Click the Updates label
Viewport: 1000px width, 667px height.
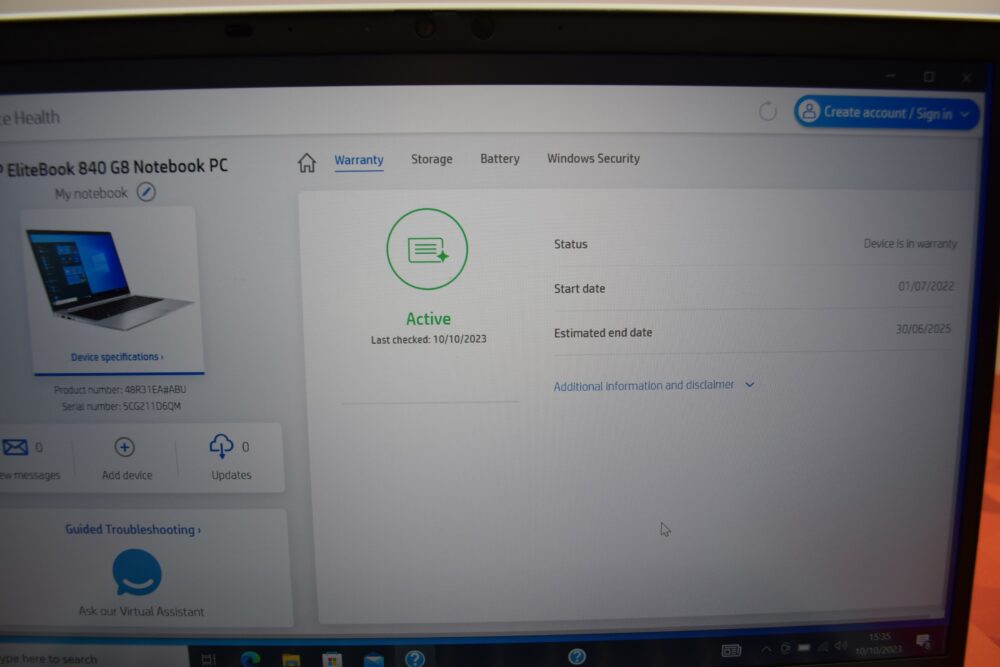click(231, 475)
